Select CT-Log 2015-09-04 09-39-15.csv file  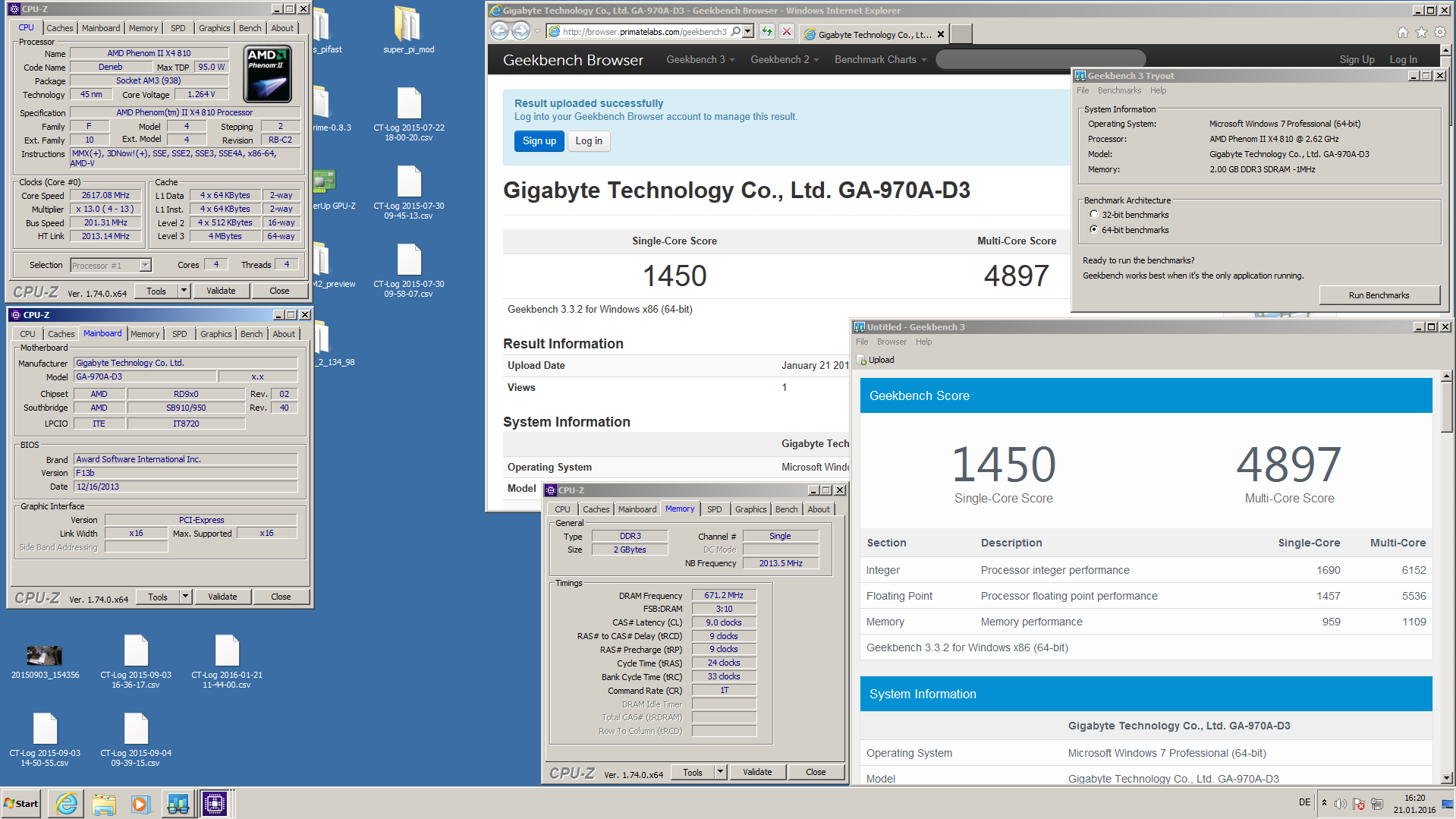point(136,739)
